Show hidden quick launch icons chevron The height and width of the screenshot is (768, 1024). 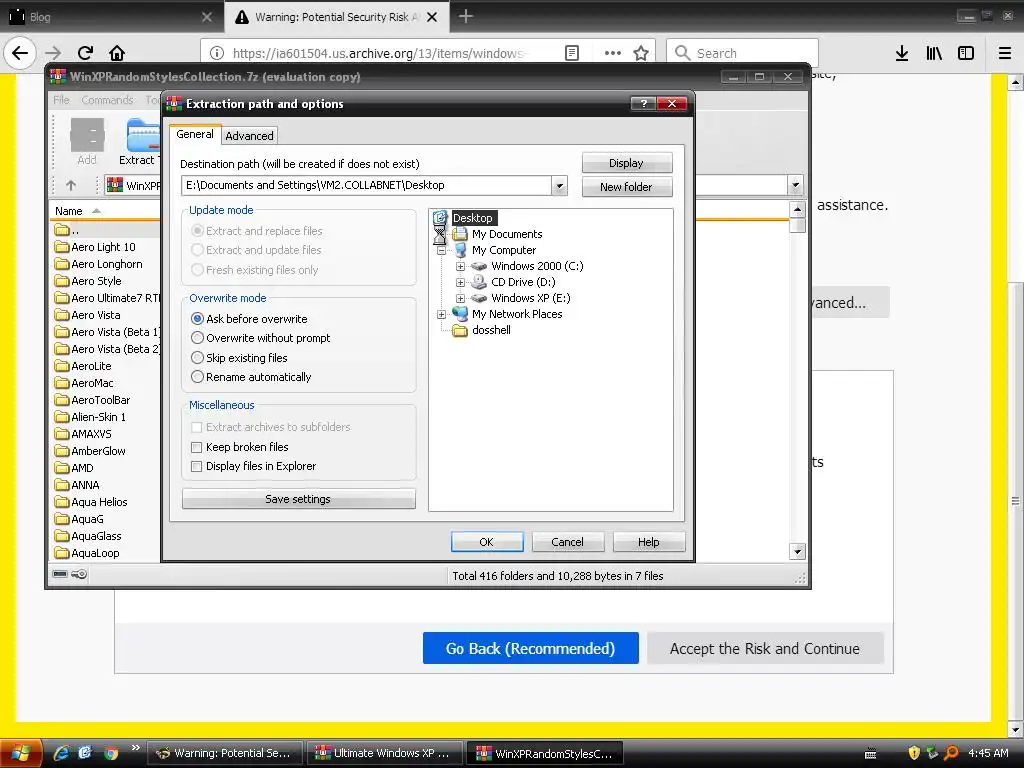[135, 748]
